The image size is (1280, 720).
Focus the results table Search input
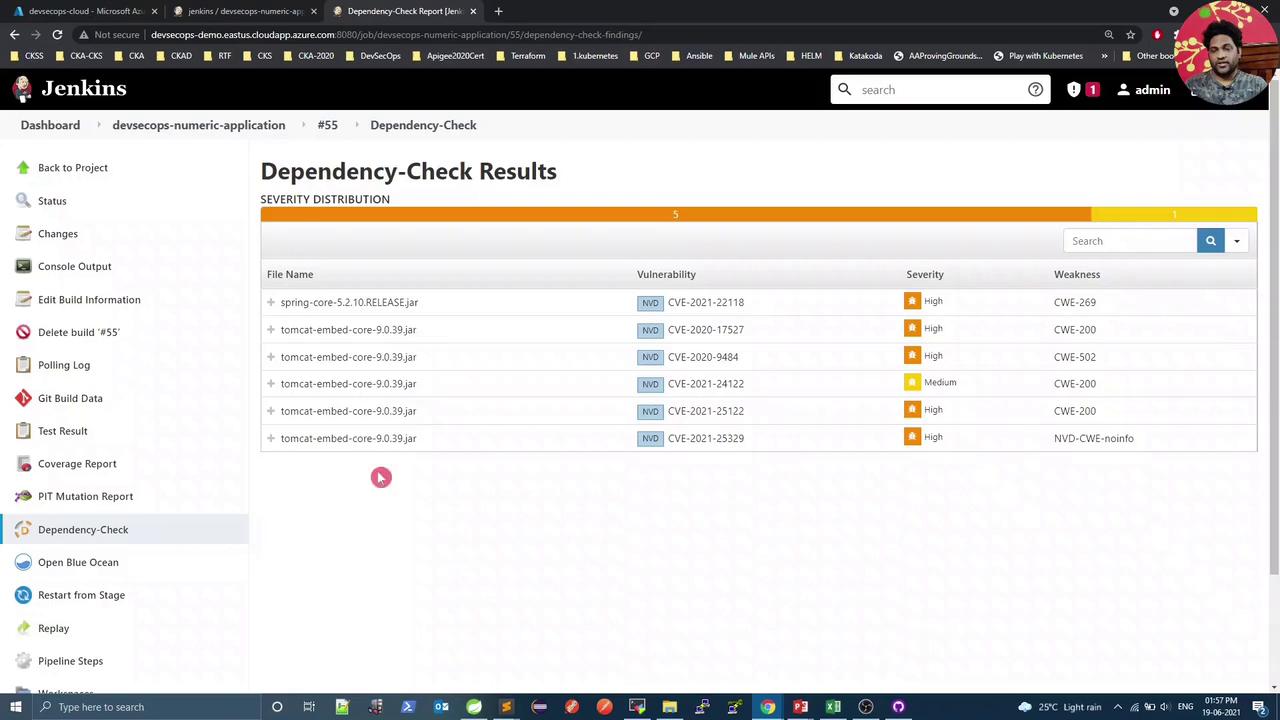click(x=1130, y=241)
